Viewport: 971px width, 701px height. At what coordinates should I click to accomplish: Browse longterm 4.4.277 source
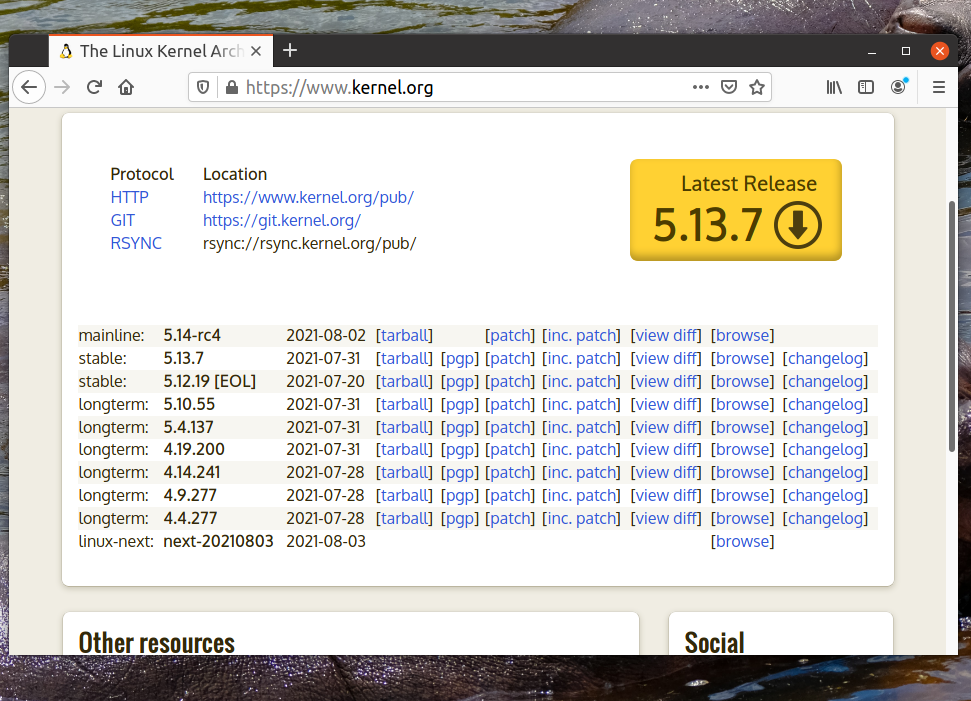click(x=742, y=518)
